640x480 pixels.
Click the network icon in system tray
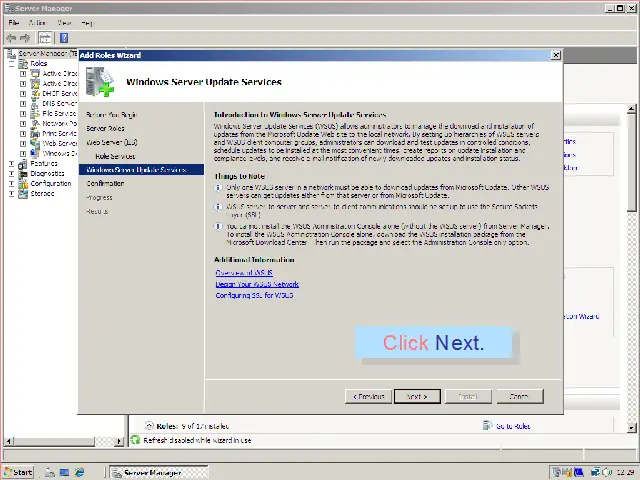pyautogui.click(x=596, y=472)
